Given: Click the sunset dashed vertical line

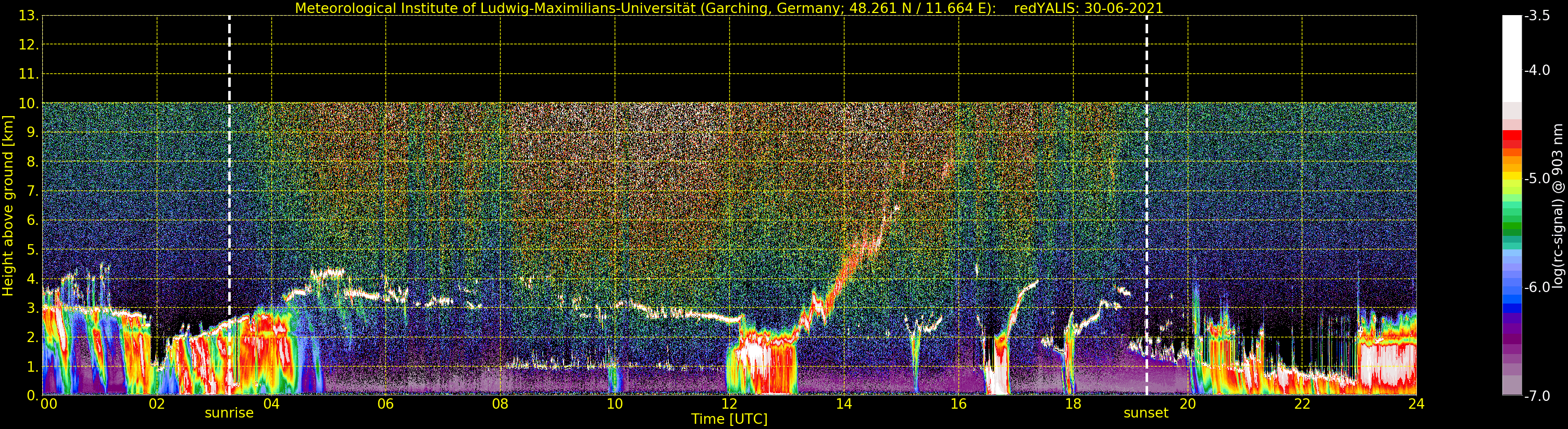Looking at the screenshot, I should click(1147, 206).
